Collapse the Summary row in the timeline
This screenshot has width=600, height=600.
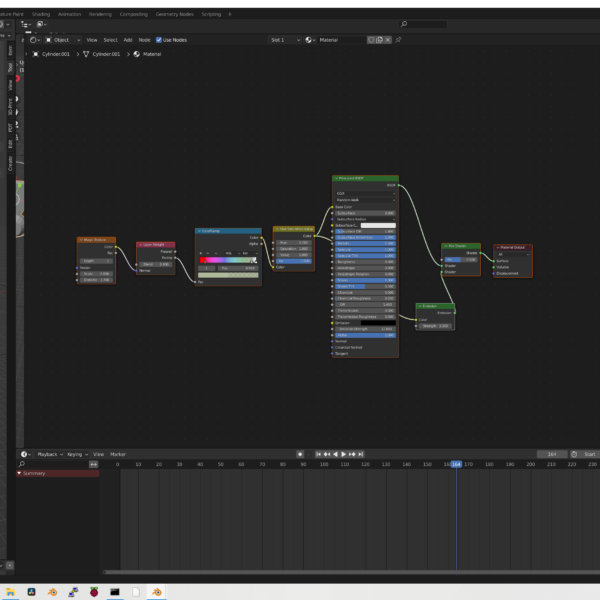20,473
